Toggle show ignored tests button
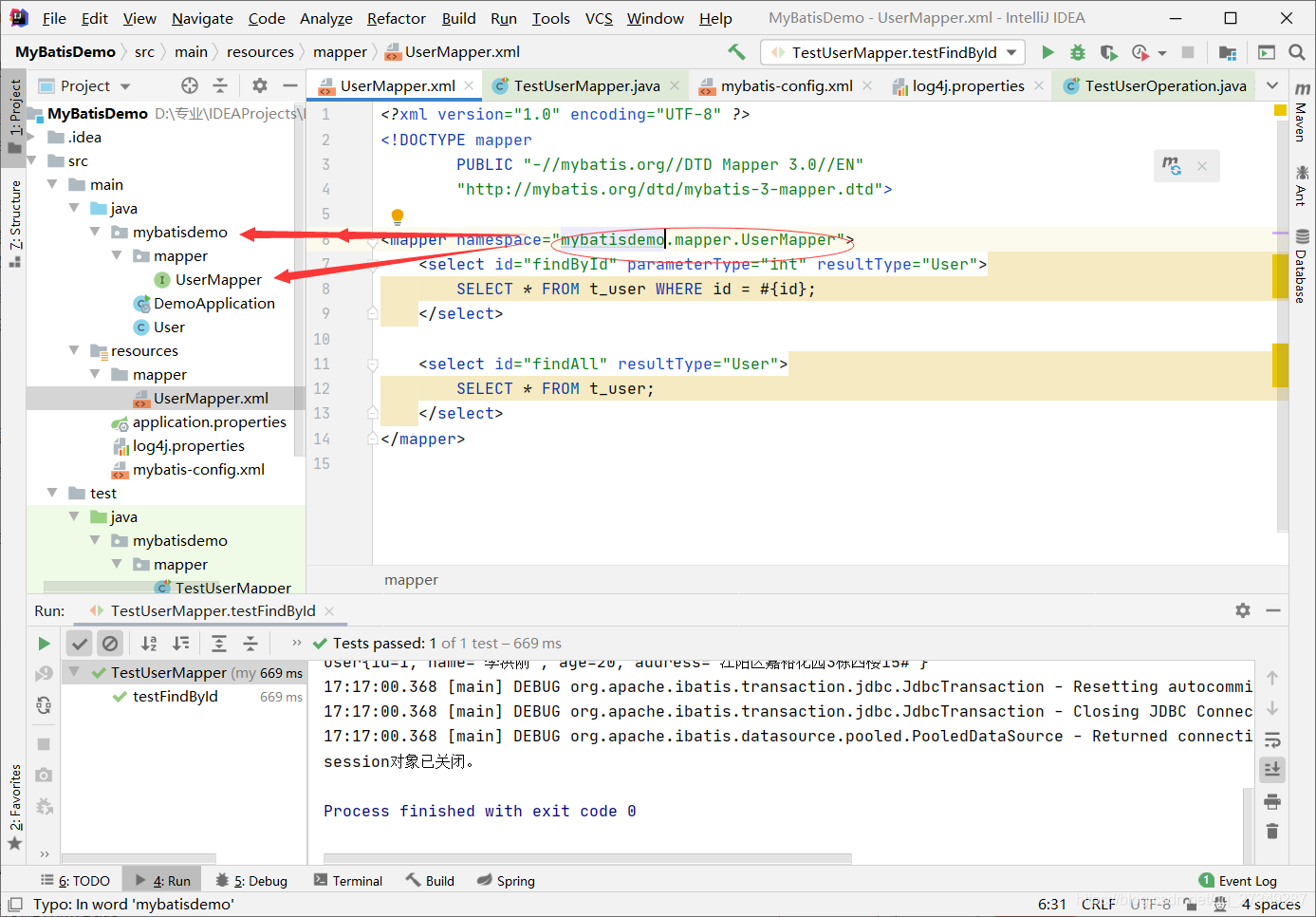This screenshot has height=917, width=1316. (110, 644)
